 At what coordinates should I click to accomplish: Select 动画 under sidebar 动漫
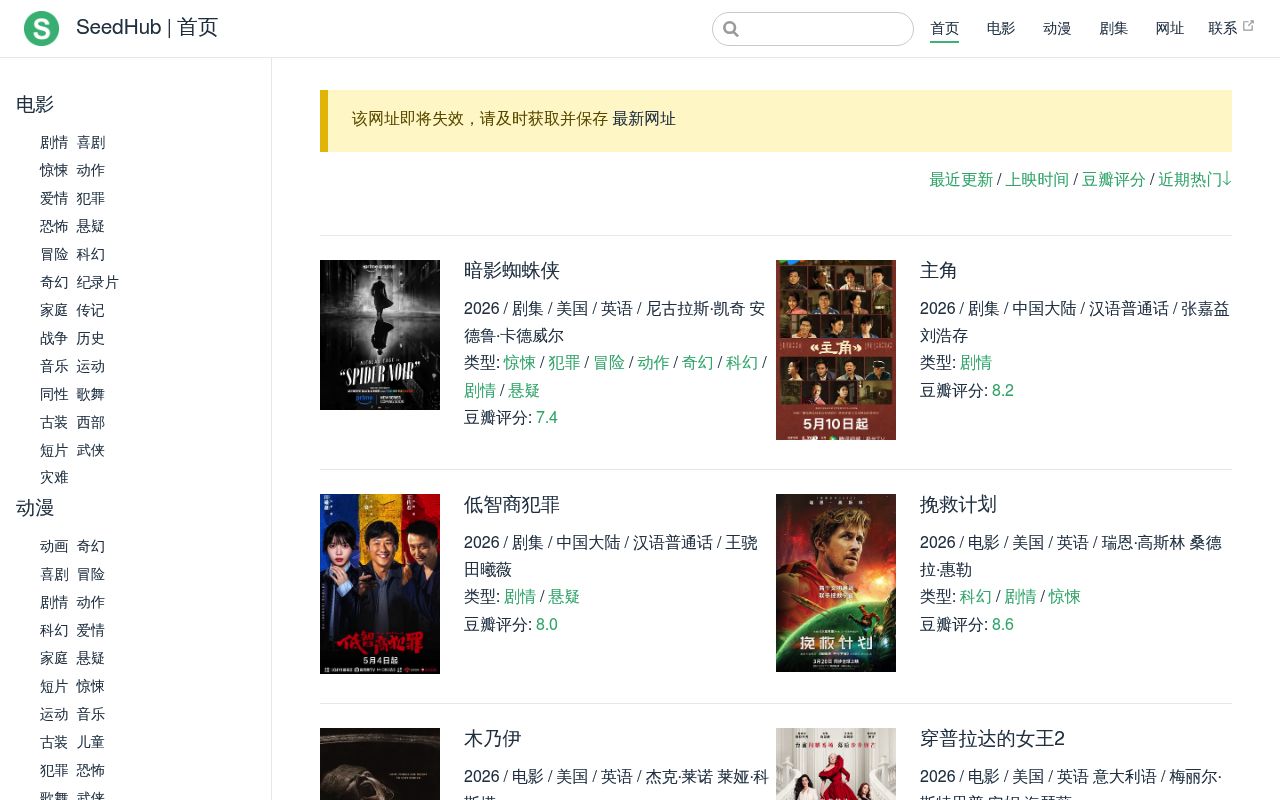pyautogui.click(x=54, y=547)
